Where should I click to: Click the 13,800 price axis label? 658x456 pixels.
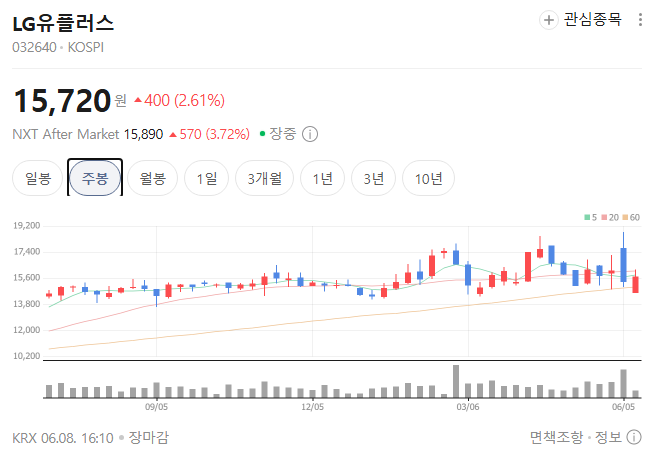point(26,304)
